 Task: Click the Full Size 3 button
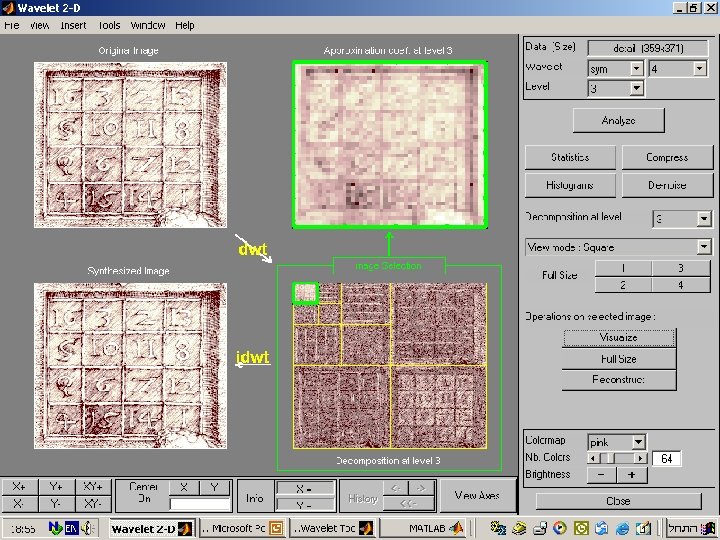click(x=681, y=268)
